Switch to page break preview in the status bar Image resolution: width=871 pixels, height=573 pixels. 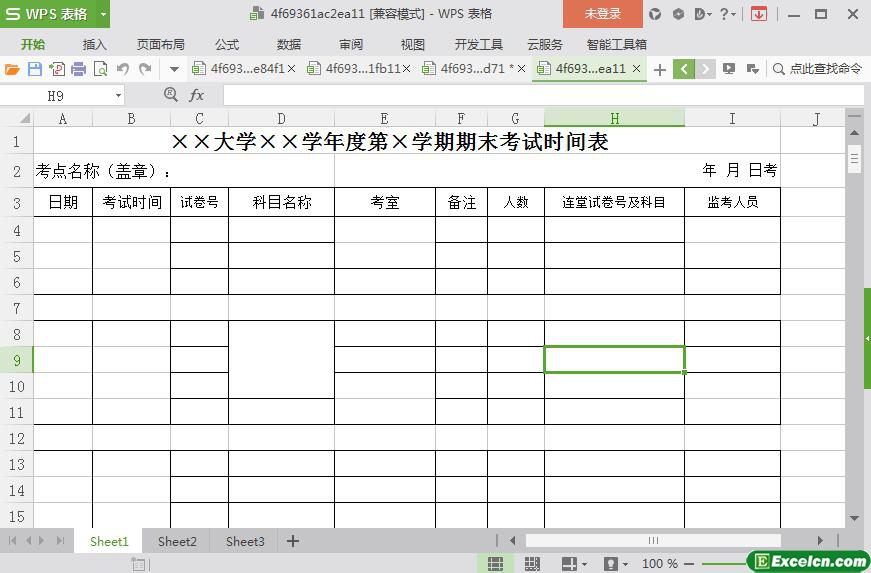[x=532, y=564]
